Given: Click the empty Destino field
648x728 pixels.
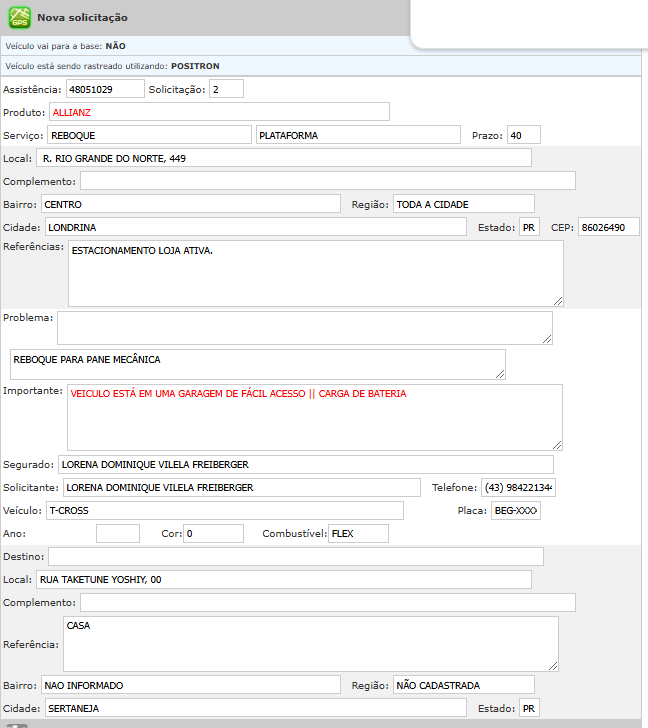Looking at the screenshot, I should click(295, 556).
